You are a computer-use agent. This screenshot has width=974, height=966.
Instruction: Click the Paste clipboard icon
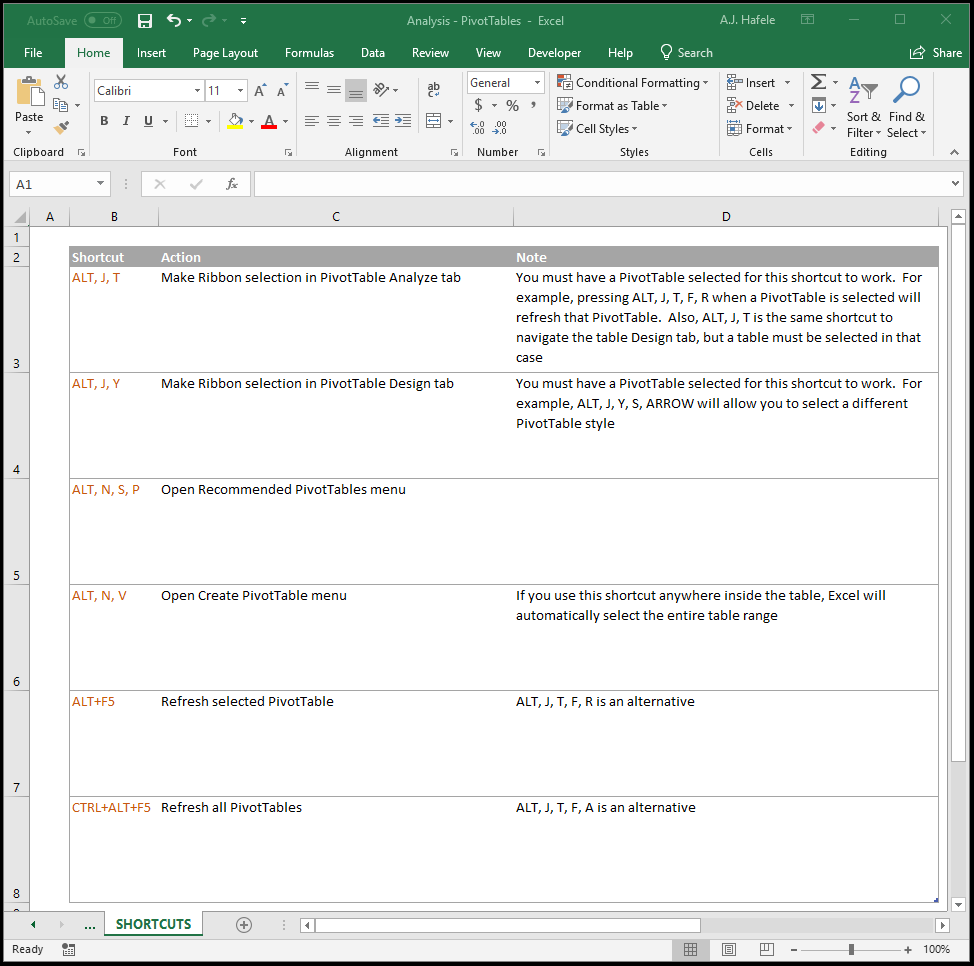click(x=29, y=91)
